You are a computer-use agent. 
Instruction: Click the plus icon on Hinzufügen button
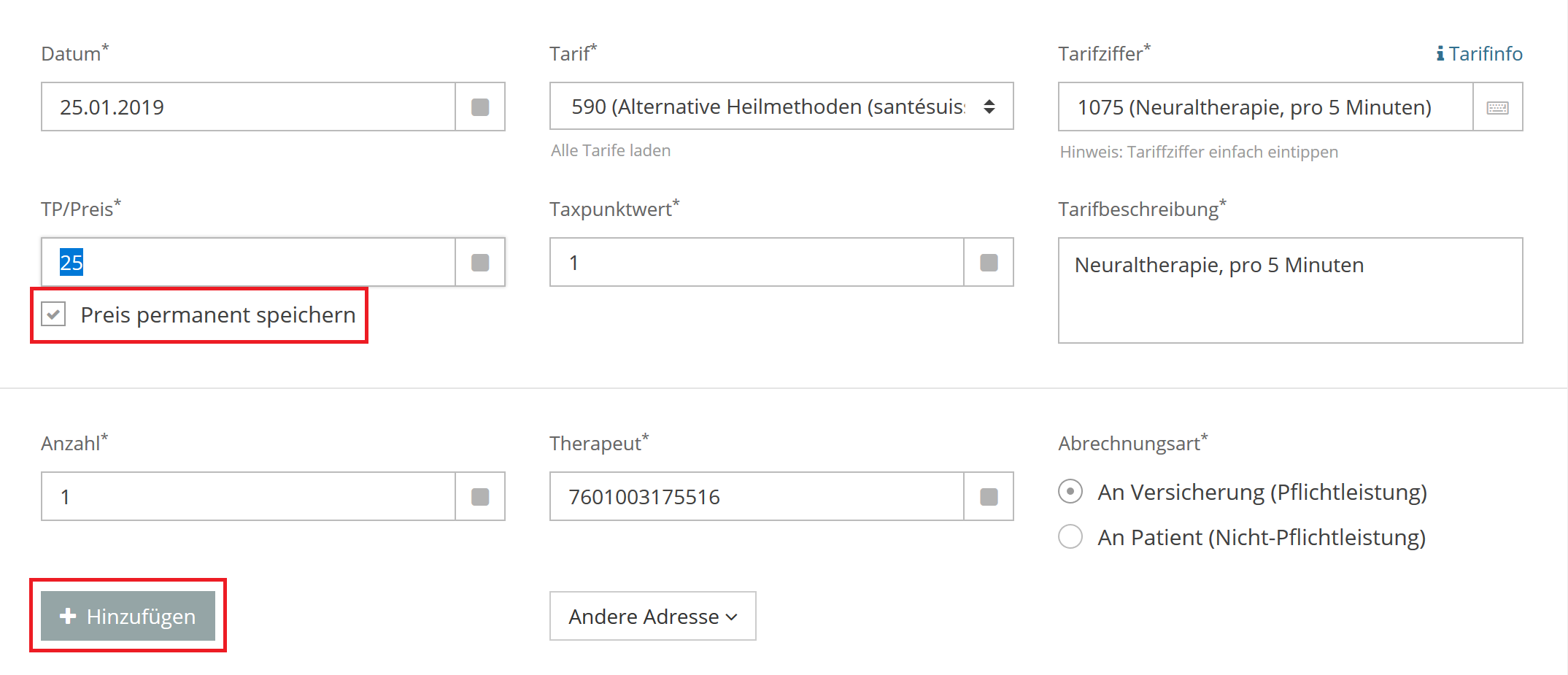click(x=68, y=616)
